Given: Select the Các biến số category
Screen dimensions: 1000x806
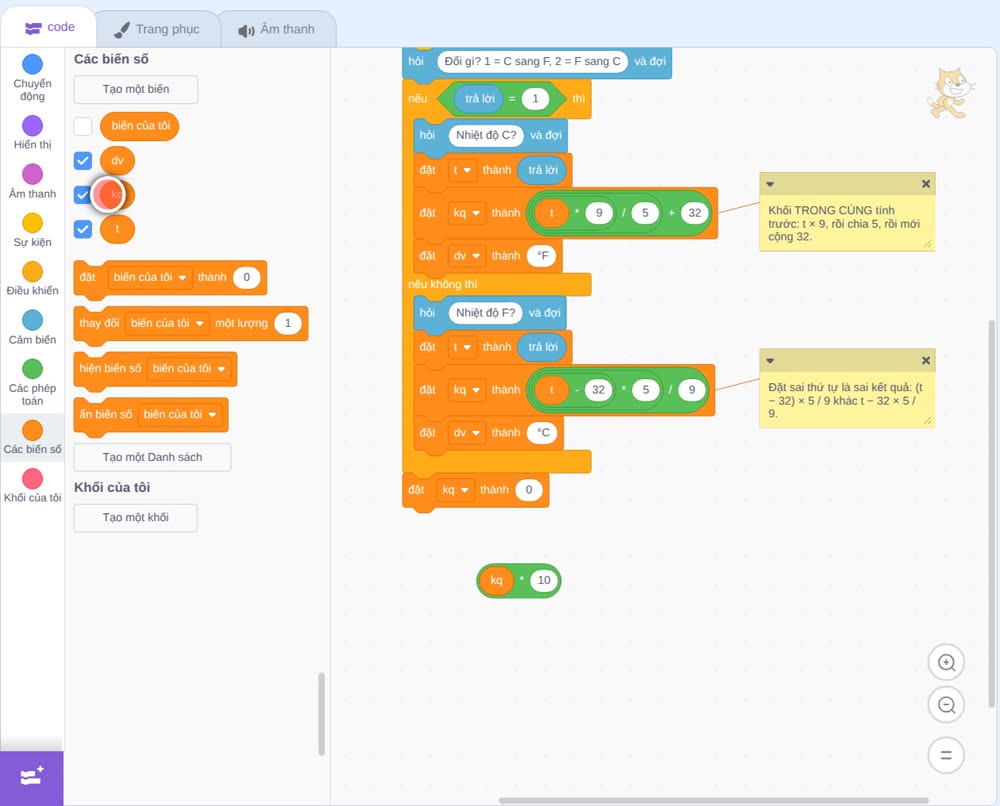Looking at the screenshot, I should tap(32, 437).
